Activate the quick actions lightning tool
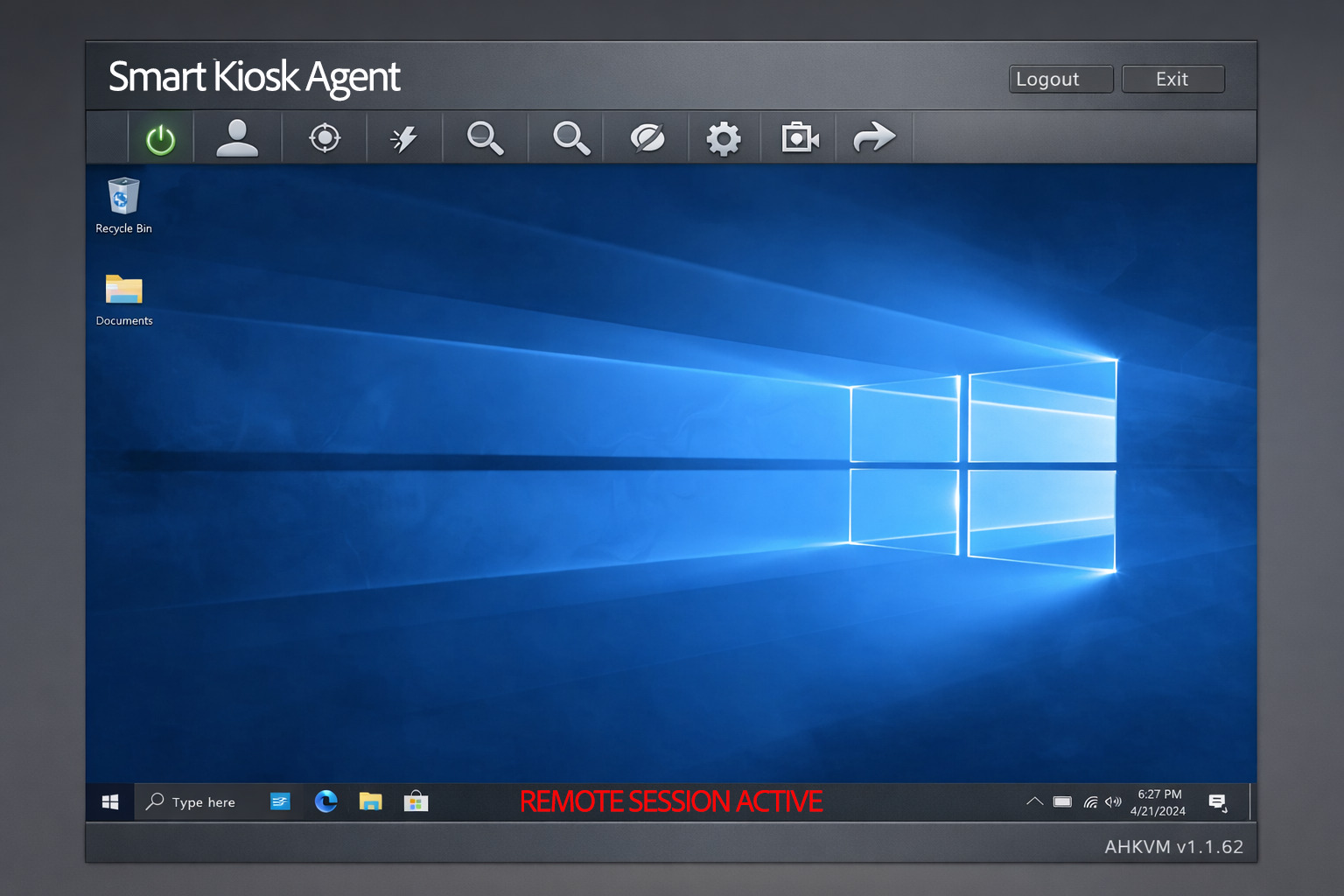Image resolution: width=1344 pixels, height=896 pixels. click(x=404, y=137)
